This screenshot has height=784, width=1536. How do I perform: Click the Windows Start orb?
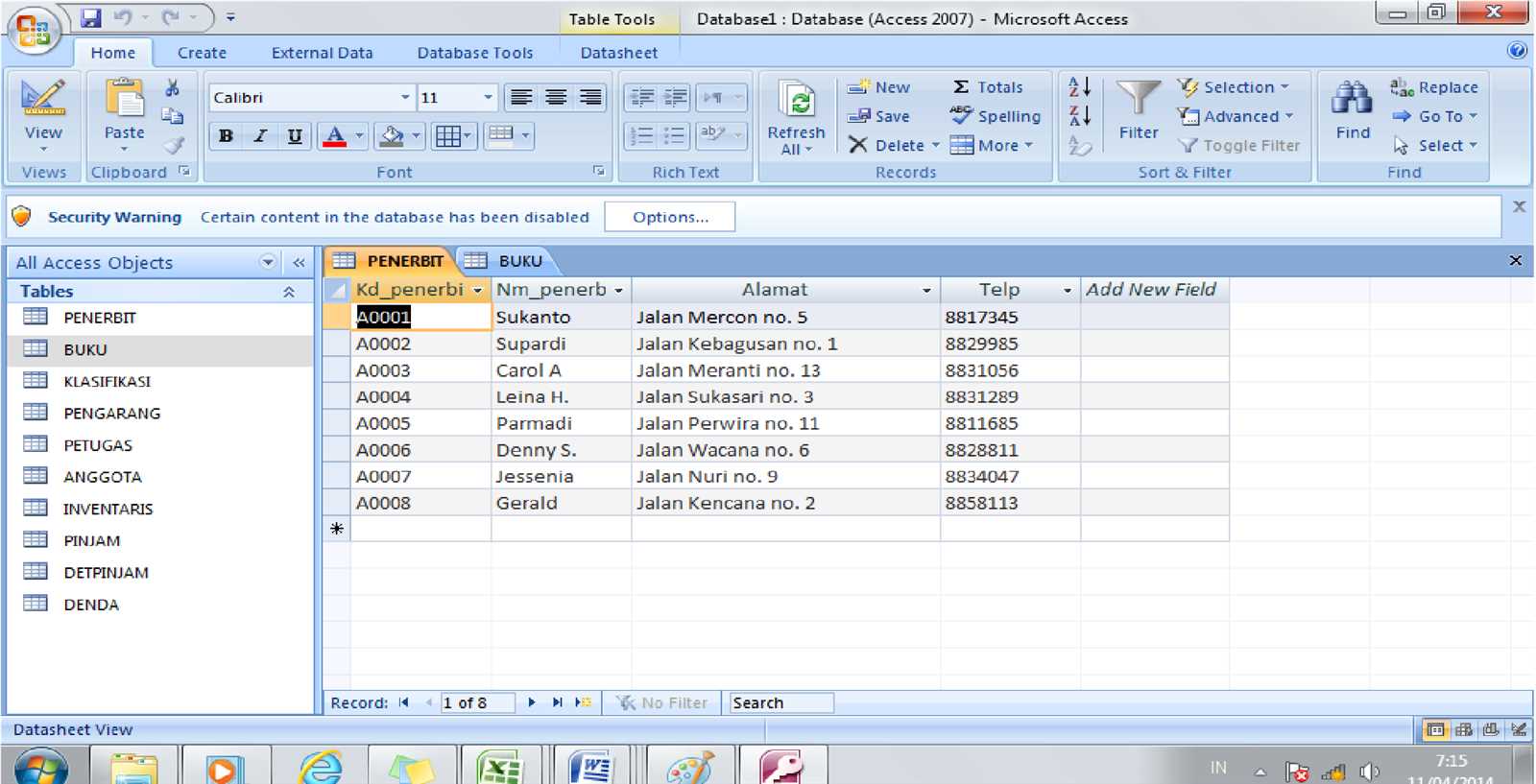coord(41,768)
